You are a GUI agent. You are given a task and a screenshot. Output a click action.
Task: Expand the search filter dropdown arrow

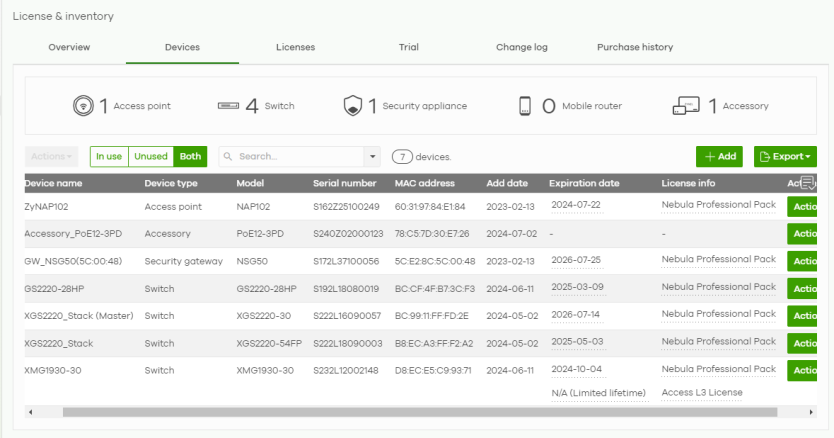click(373, 157)
